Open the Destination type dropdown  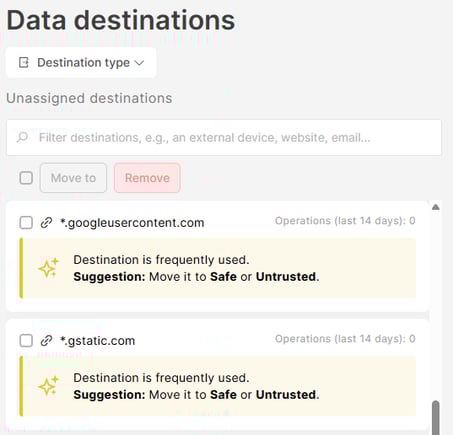click(81, 63)
